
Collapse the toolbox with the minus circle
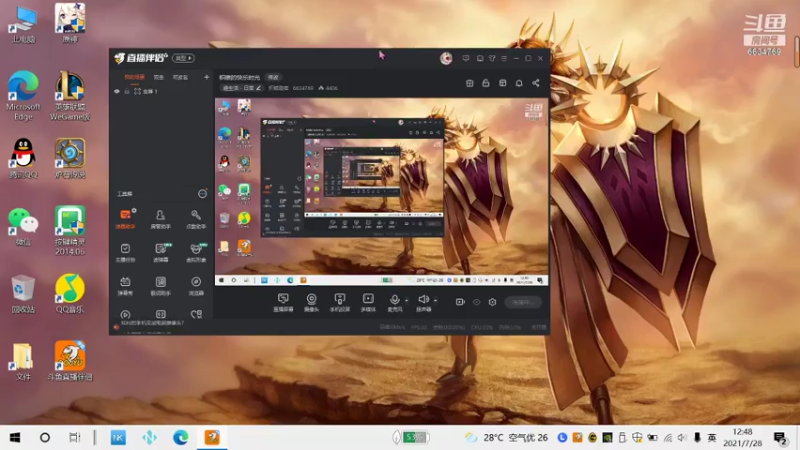[202, 194]
